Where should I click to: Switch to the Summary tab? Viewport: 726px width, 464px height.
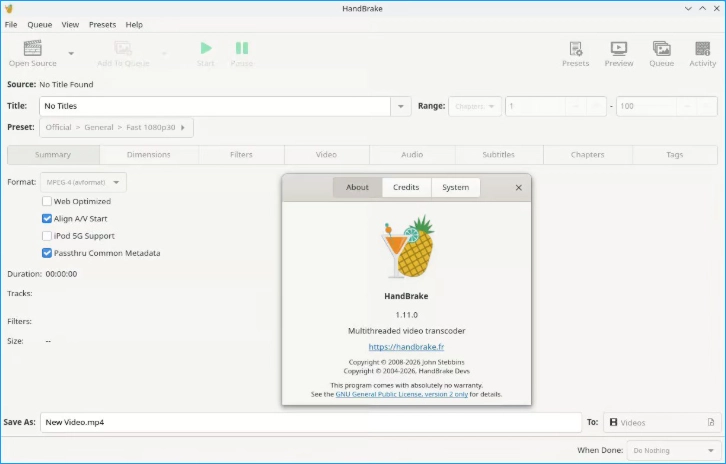53,155
